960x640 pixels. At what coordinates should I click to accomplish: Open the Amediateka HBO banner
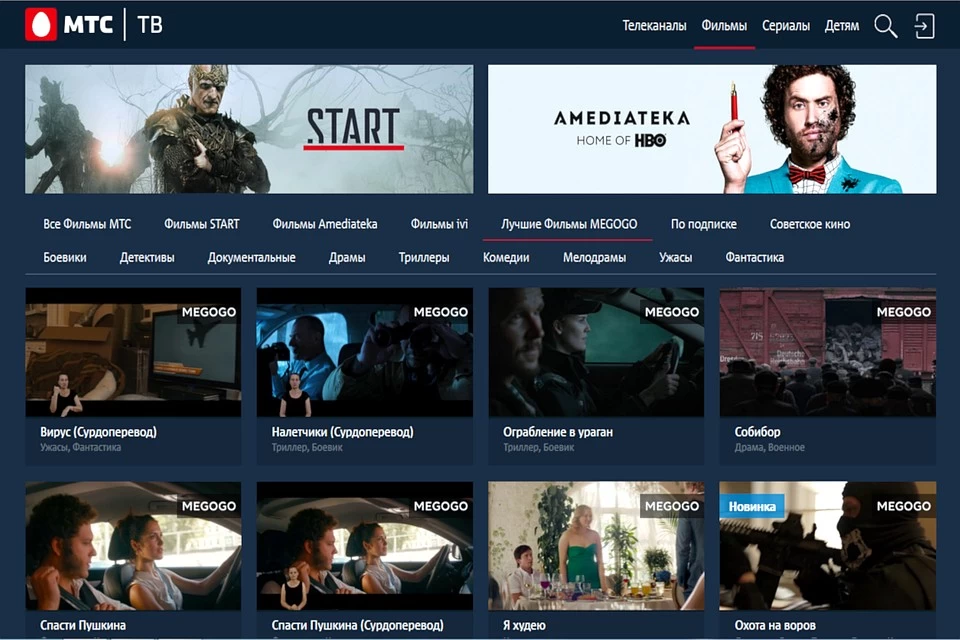712,129
